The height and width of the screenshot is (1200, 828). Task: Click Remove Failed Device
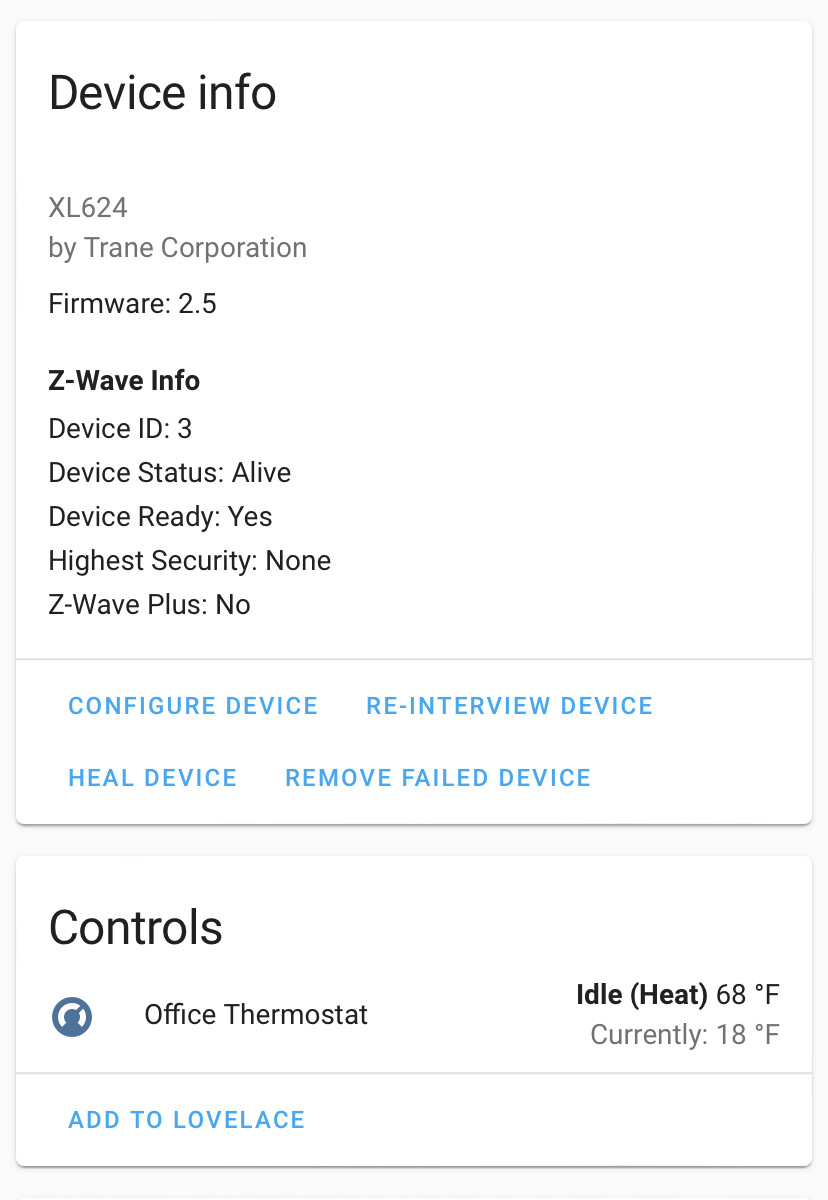[437, 778]
